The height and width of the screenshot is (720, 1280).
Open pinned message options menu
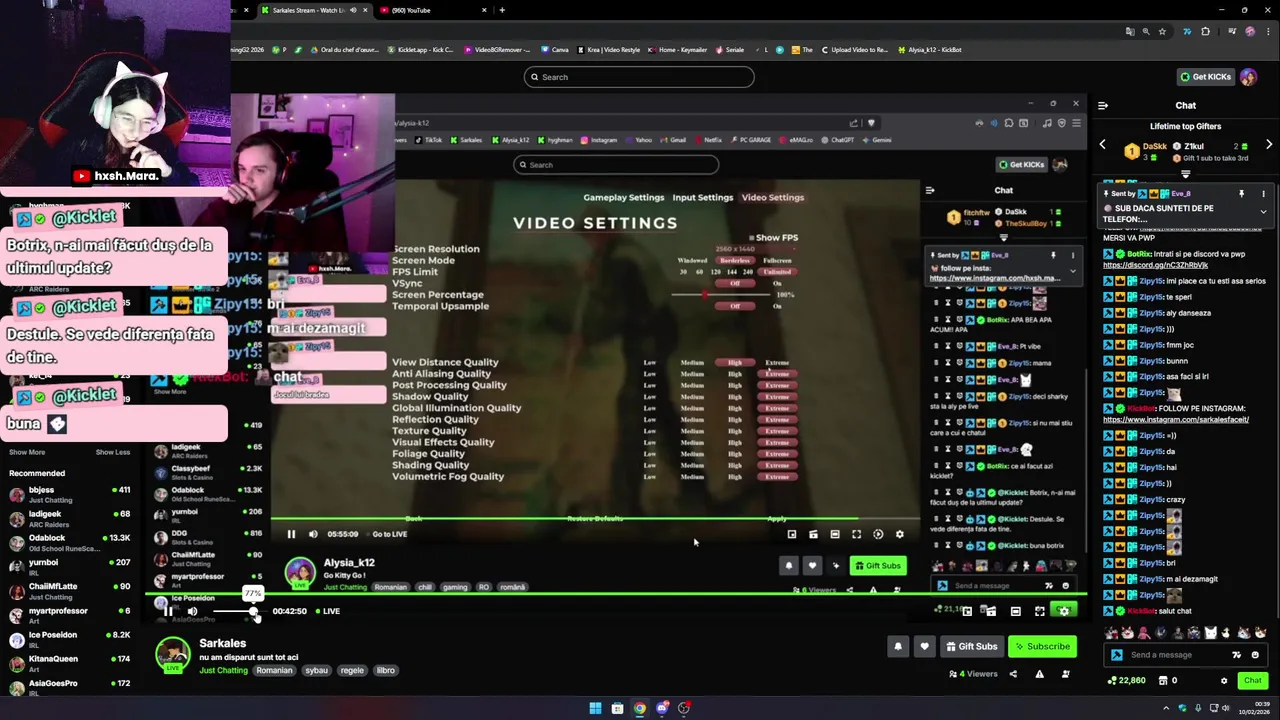click(1263, 194)
